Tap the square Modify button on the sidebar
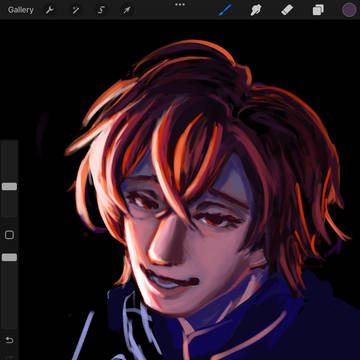This screenshot has width=360, height=360. coord(9,235)
